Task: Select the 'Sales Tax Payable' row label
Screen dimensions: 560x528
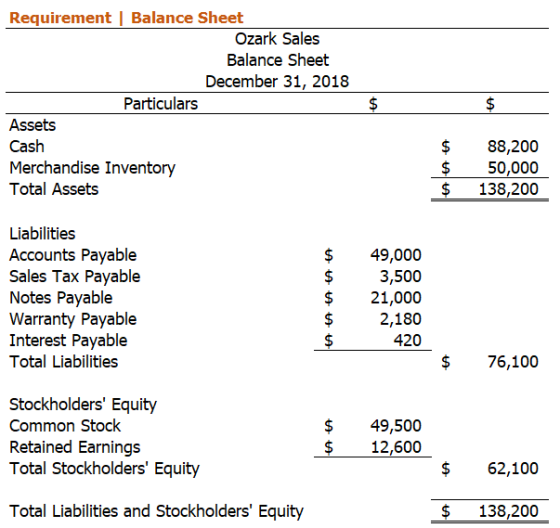Action: coord(75,277)
